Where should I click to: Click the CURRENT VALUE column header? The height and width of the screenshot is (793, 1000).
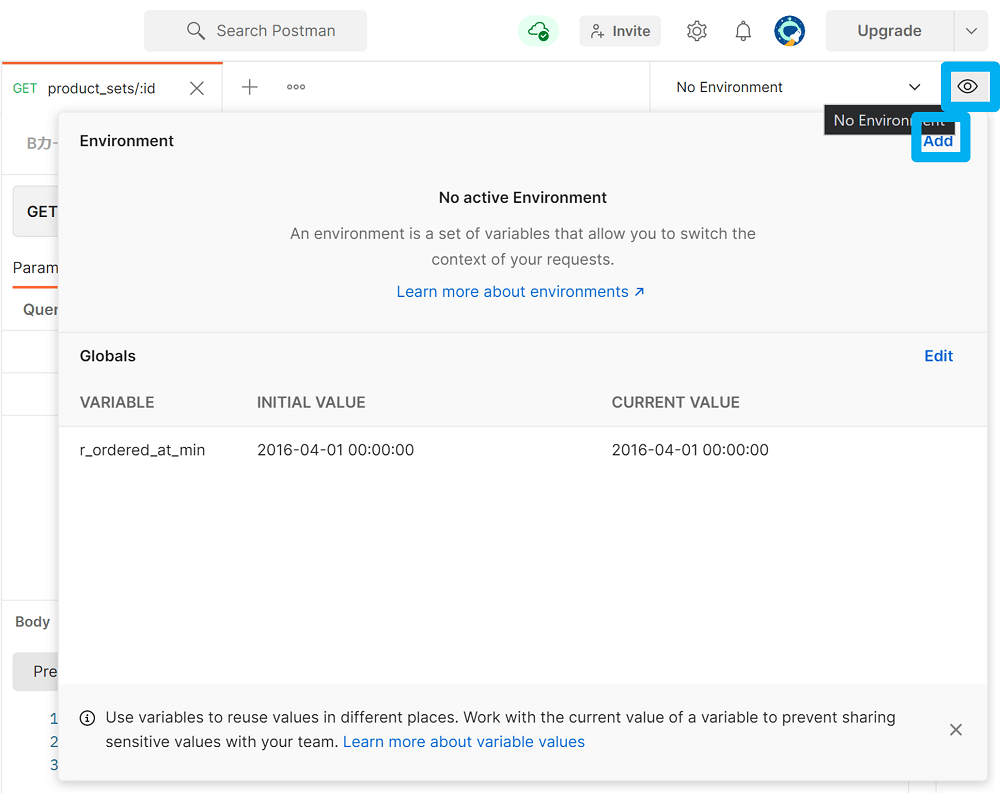675,403
